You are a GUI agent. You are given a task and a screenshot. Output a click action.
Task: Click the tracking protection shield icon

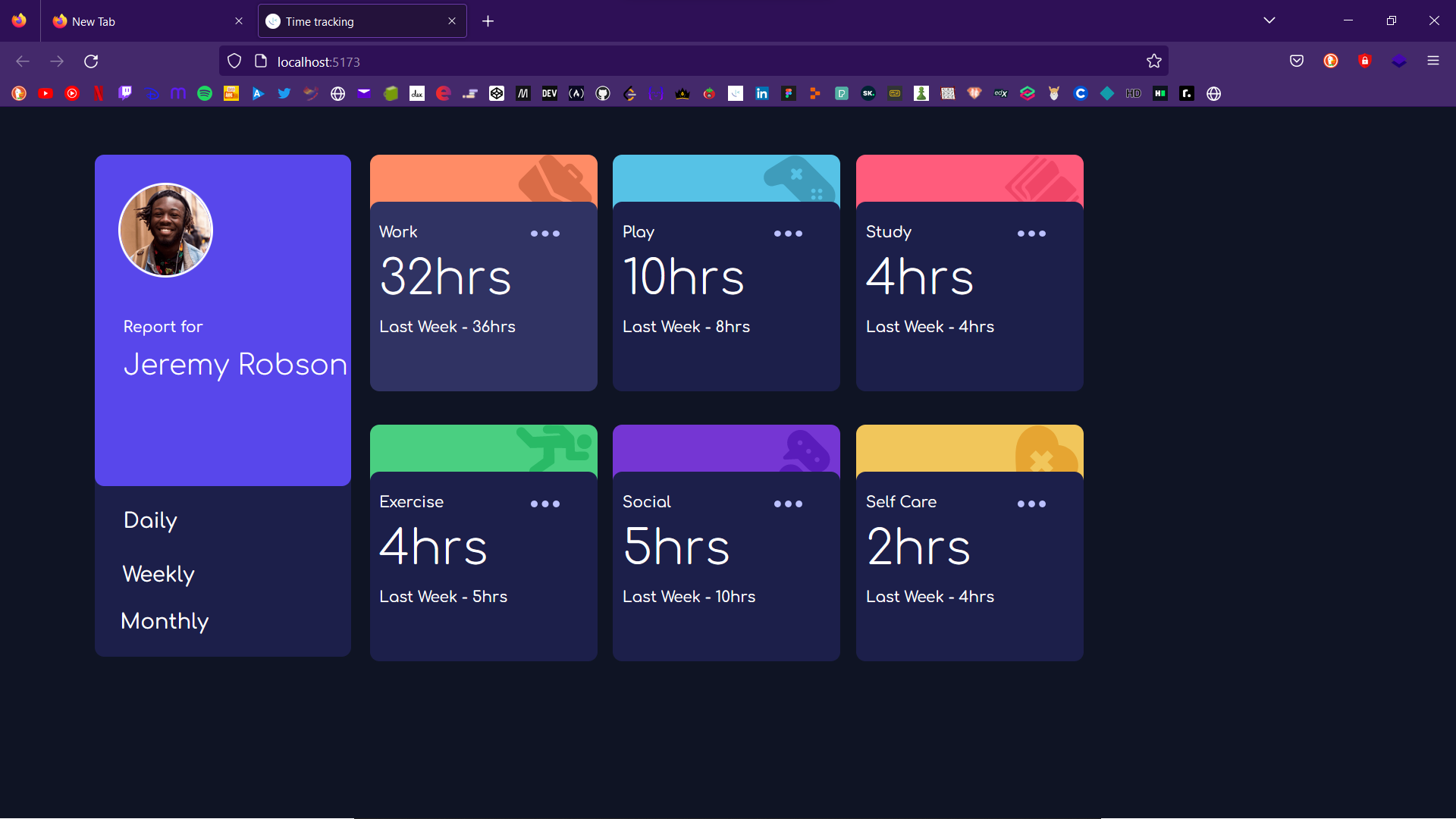tap(234, 61)
